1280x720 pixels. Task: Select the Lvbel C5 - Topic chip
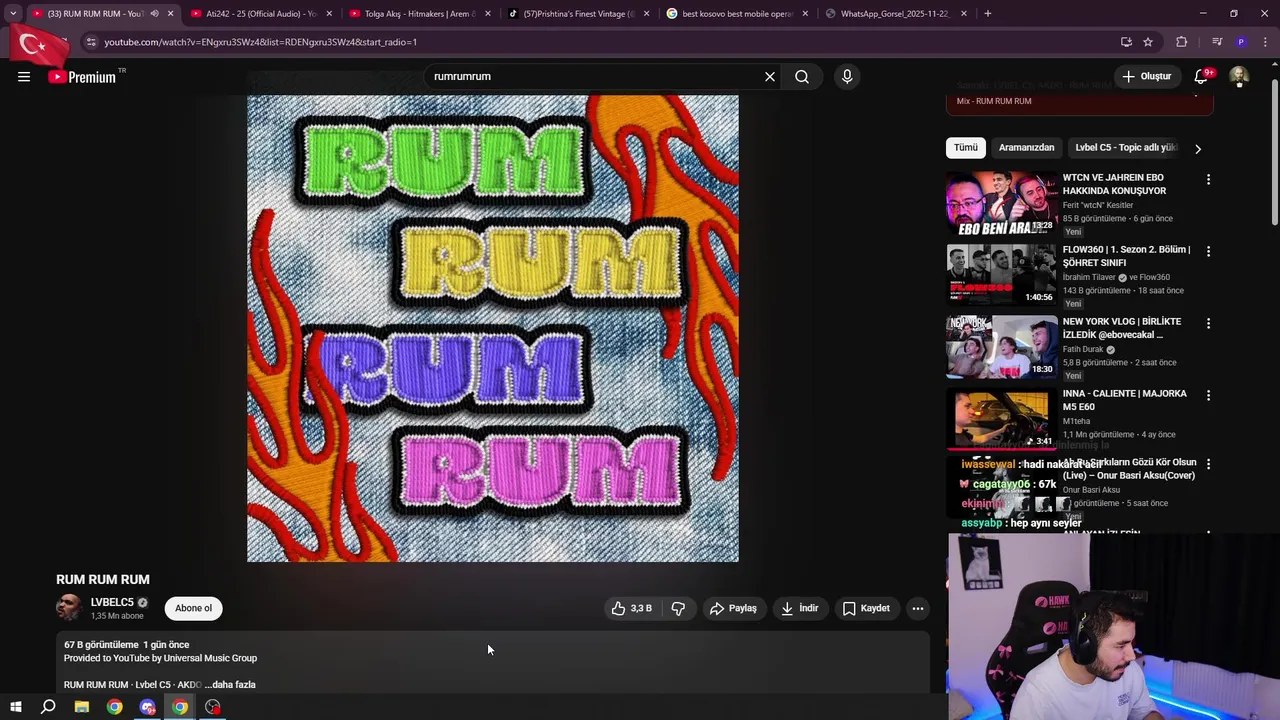click(1126, 148)
